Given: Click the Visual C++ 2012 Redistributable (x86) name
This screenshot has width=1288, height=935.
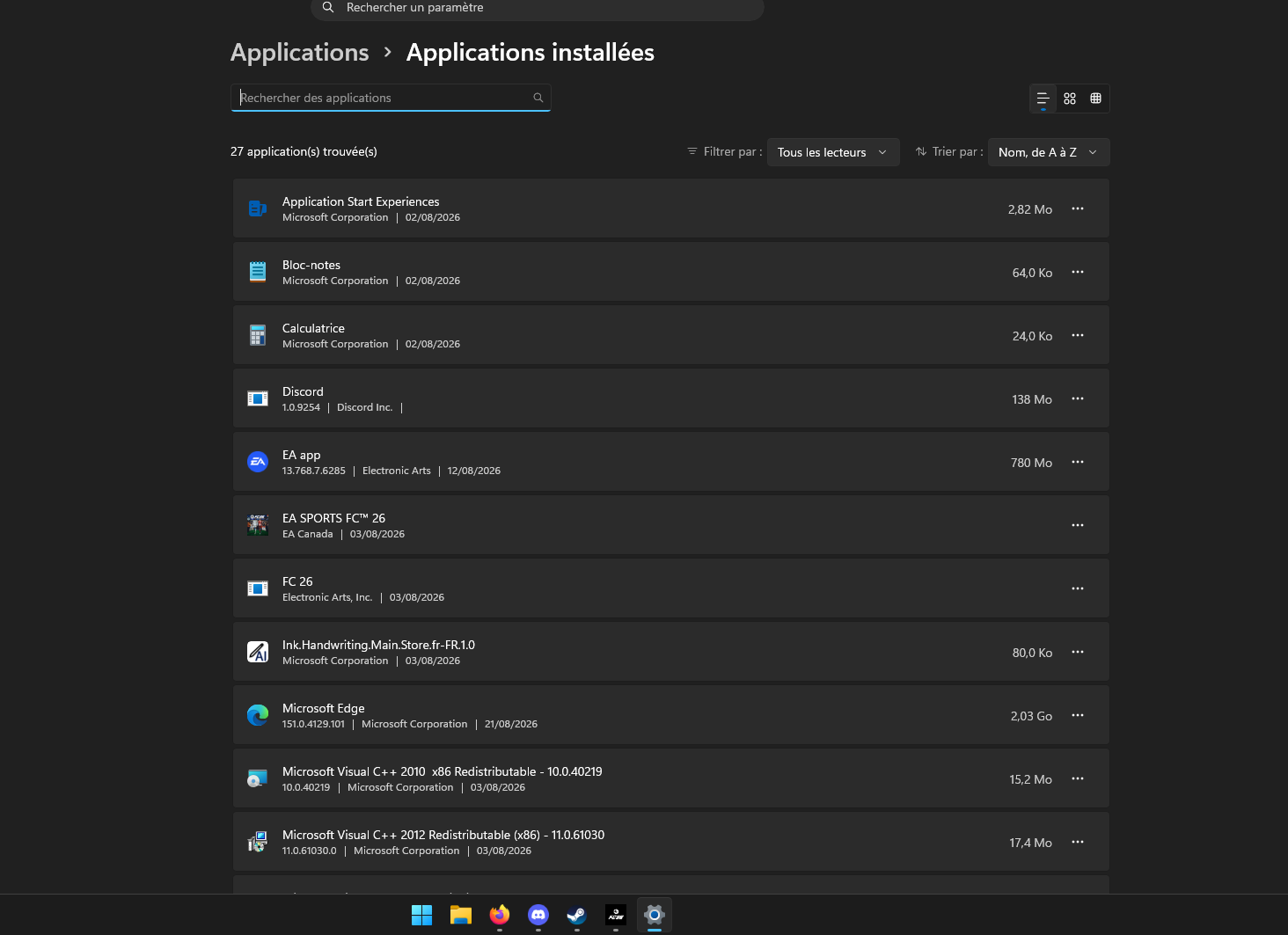Looking at the screenshot, I should [x=443, y=835].
